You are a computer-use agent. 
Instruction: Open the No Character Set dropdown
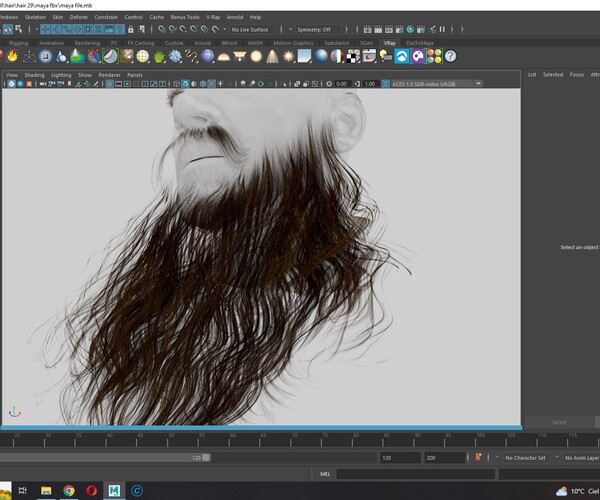(x=525, y=458)
